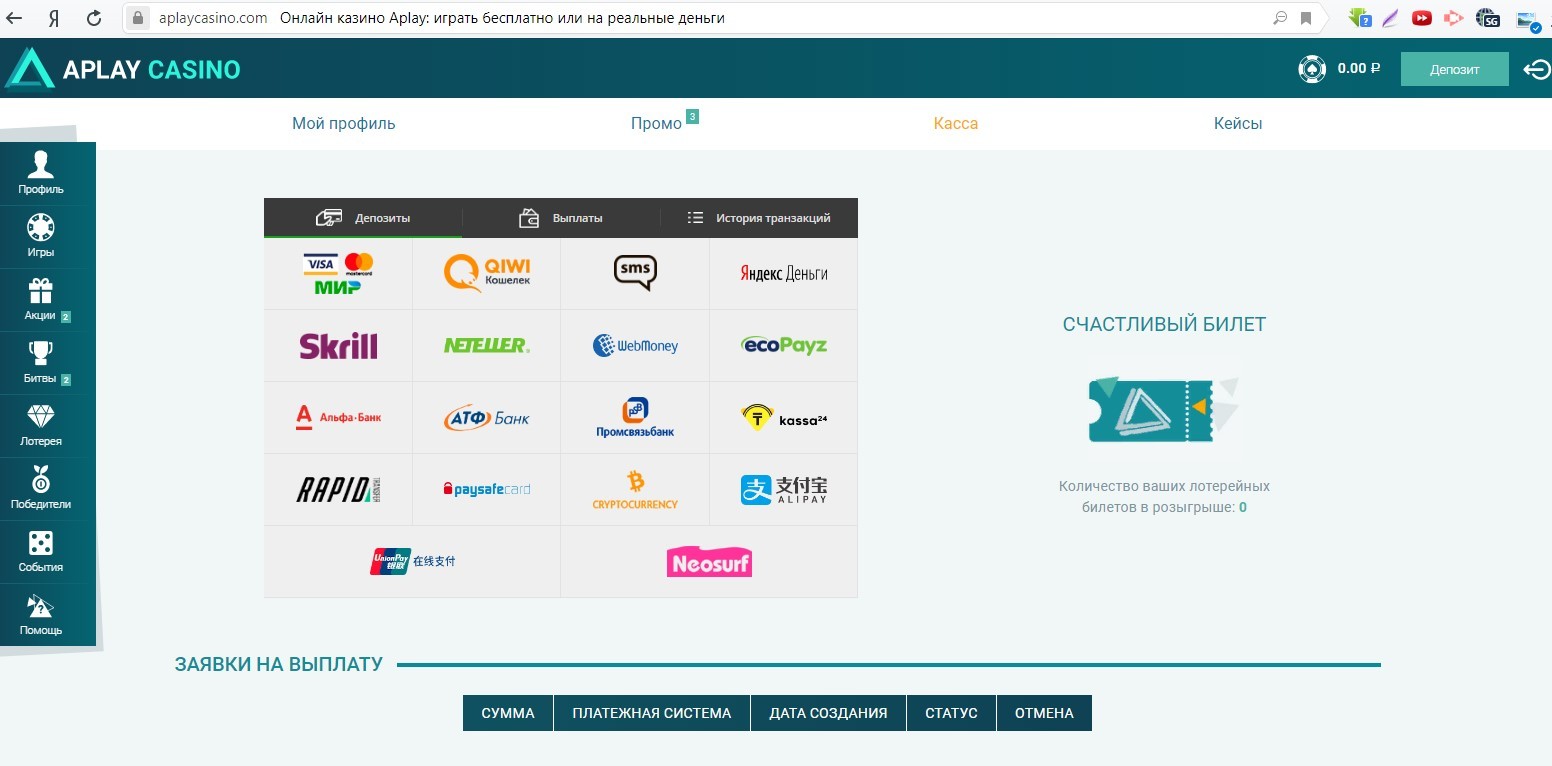The image size is (1552, 766).
Task: Choose Alipay payment method
Action: click(784, 490)
